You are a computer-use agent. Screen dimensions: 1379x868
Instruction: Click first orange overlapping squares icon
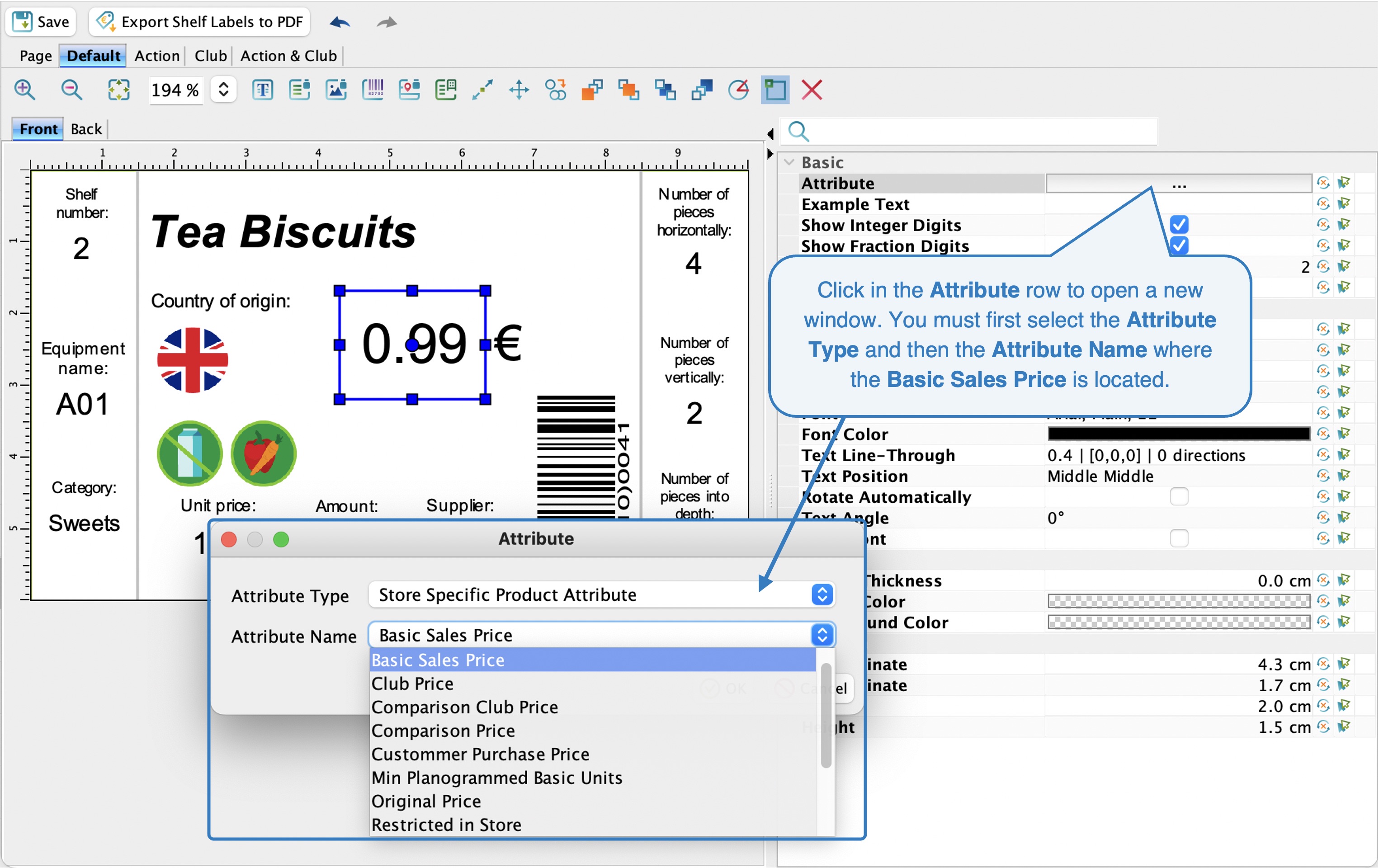click(x=592, y=90)
